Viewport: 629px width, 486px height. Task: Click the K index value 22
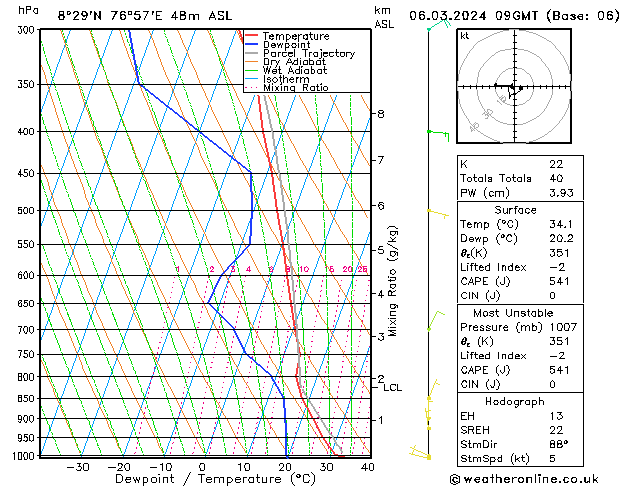click(x=556, y=164)
